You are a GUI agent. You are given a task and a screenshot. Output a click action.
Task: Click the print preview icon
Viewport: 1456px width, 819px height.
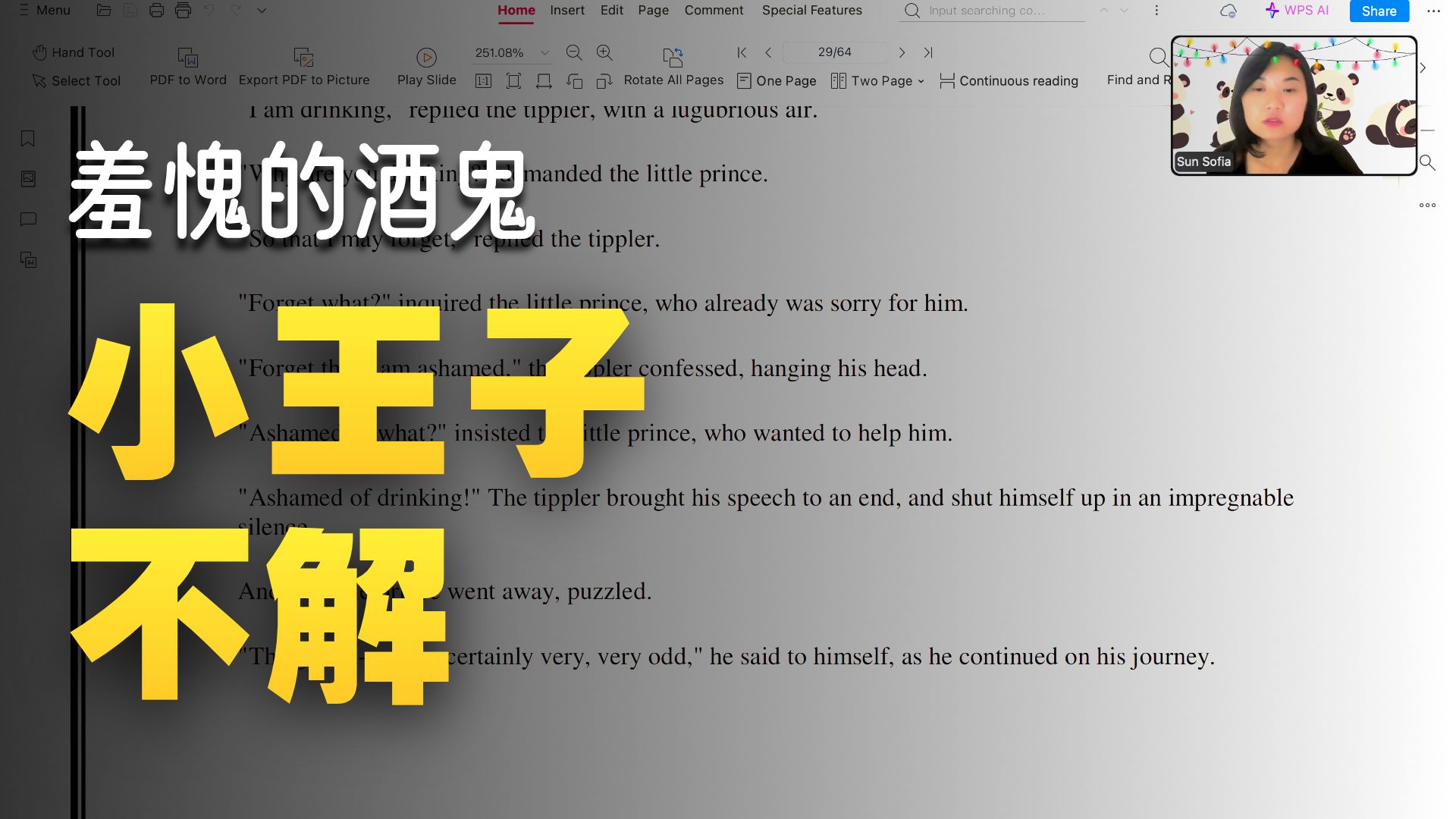tap(183, 11)
